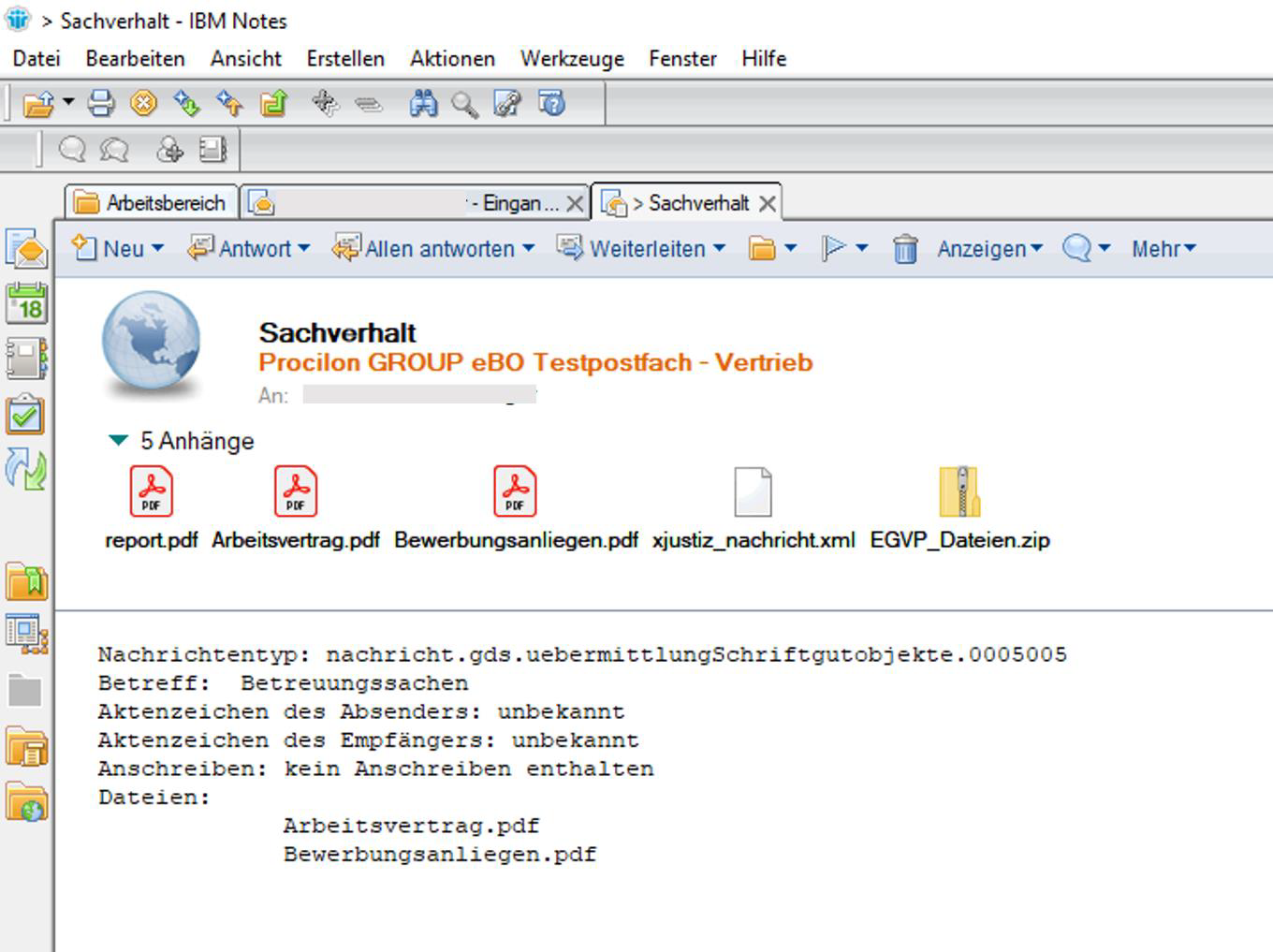The width and height of the screenshot is (1273, 952).
Task: Click the printer icon in toolbar
Action: 101,103
